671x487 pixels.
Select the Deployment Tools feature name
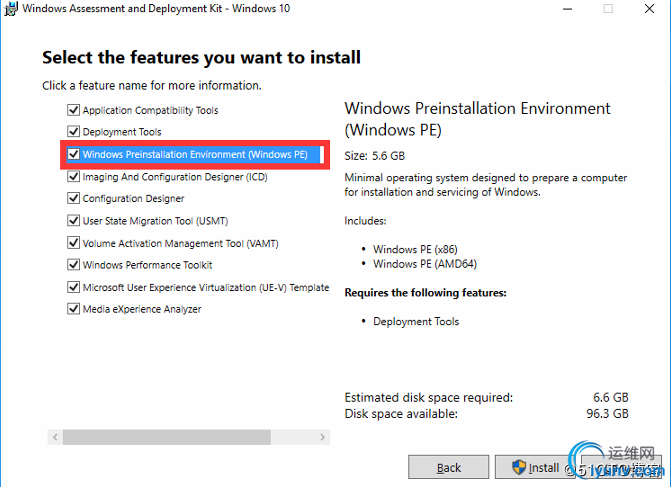pos(122,132)
